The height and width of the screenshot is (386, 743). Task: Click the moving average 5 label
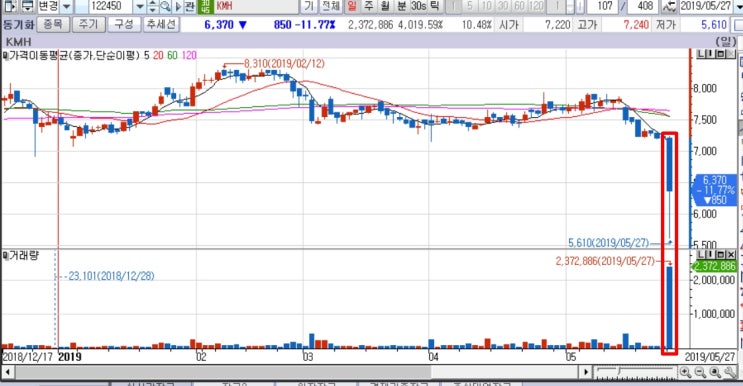point(147,55)
